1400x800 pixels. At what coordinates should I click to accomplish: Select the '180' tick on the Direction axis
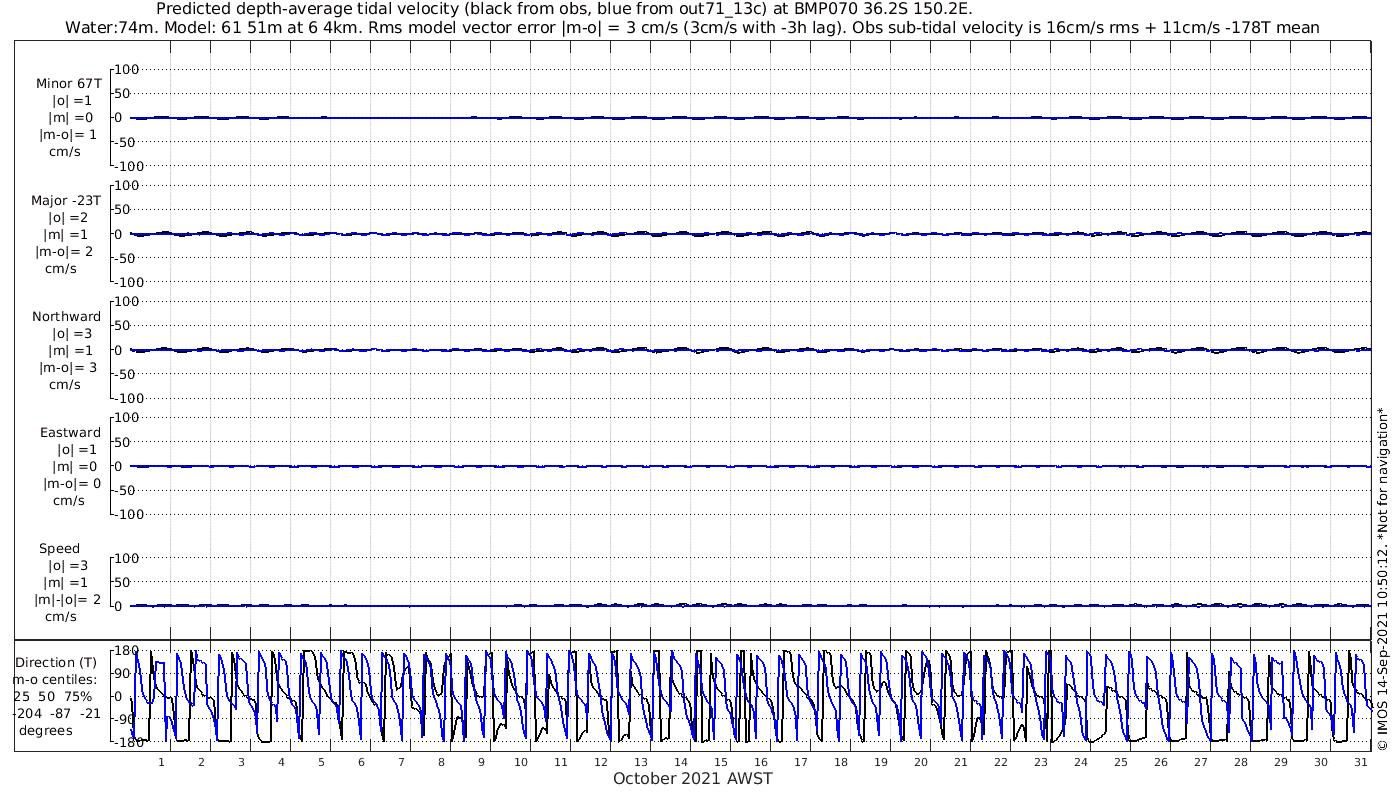(x=127, y=652)
